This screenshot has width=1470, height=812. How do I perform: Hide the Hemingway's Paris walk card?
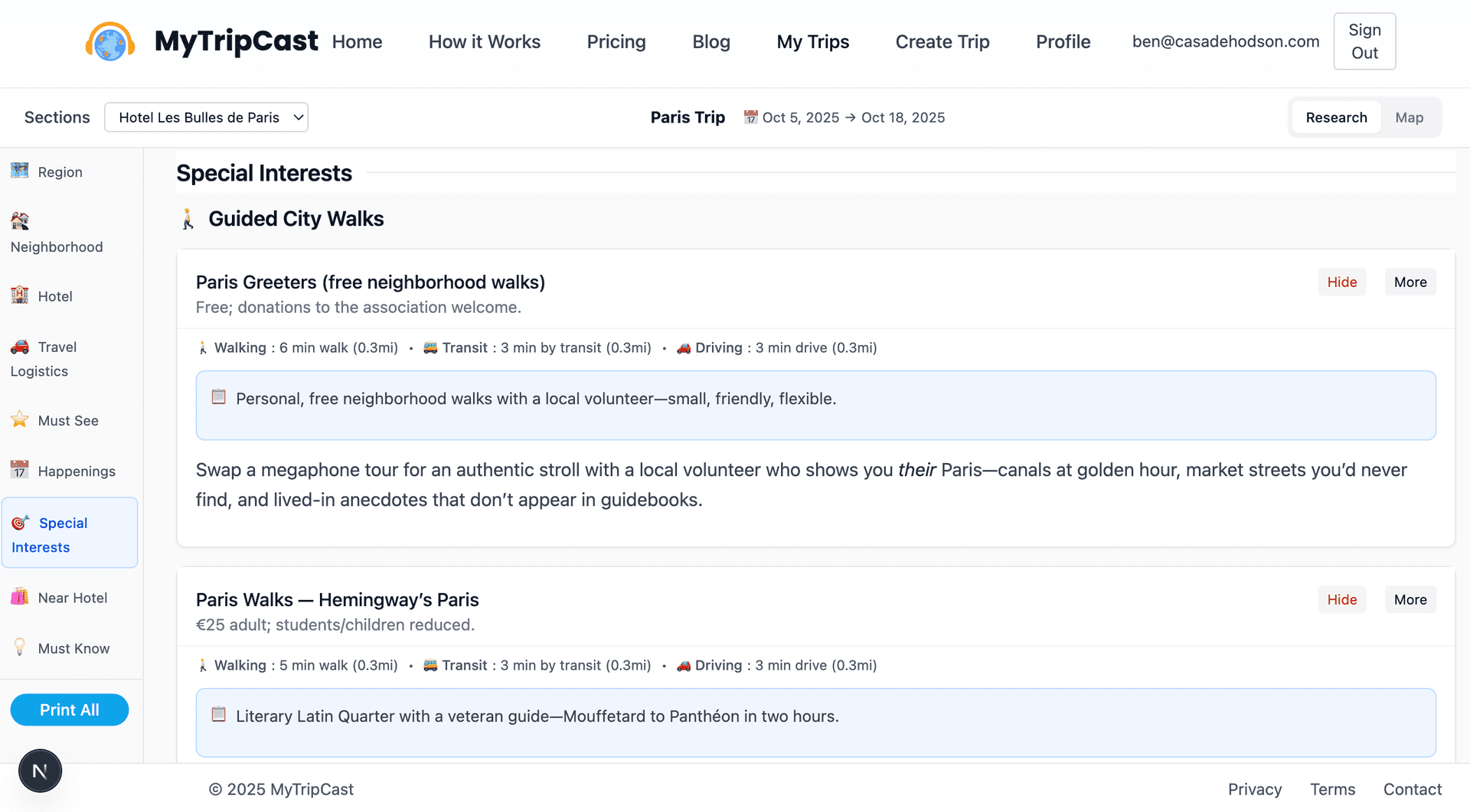point(1341,599)
